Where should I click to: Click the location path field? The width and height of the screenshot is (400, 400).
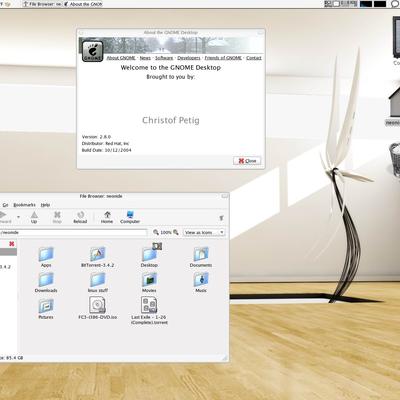73,232
